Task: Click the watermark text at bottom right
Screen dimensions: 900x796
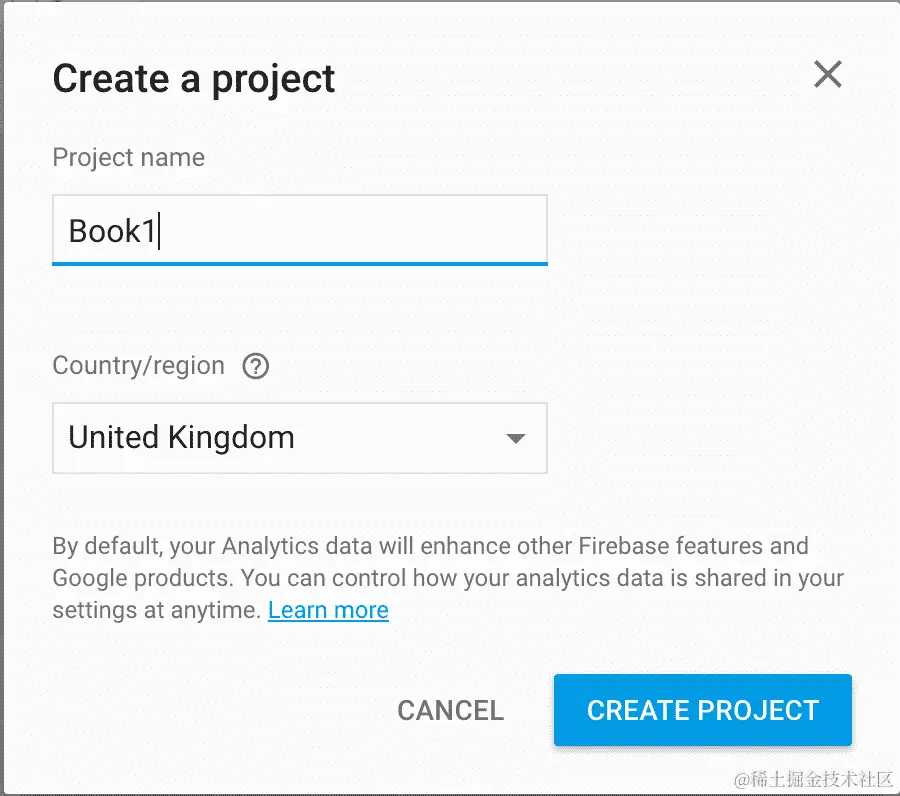Action: point(813,779)
